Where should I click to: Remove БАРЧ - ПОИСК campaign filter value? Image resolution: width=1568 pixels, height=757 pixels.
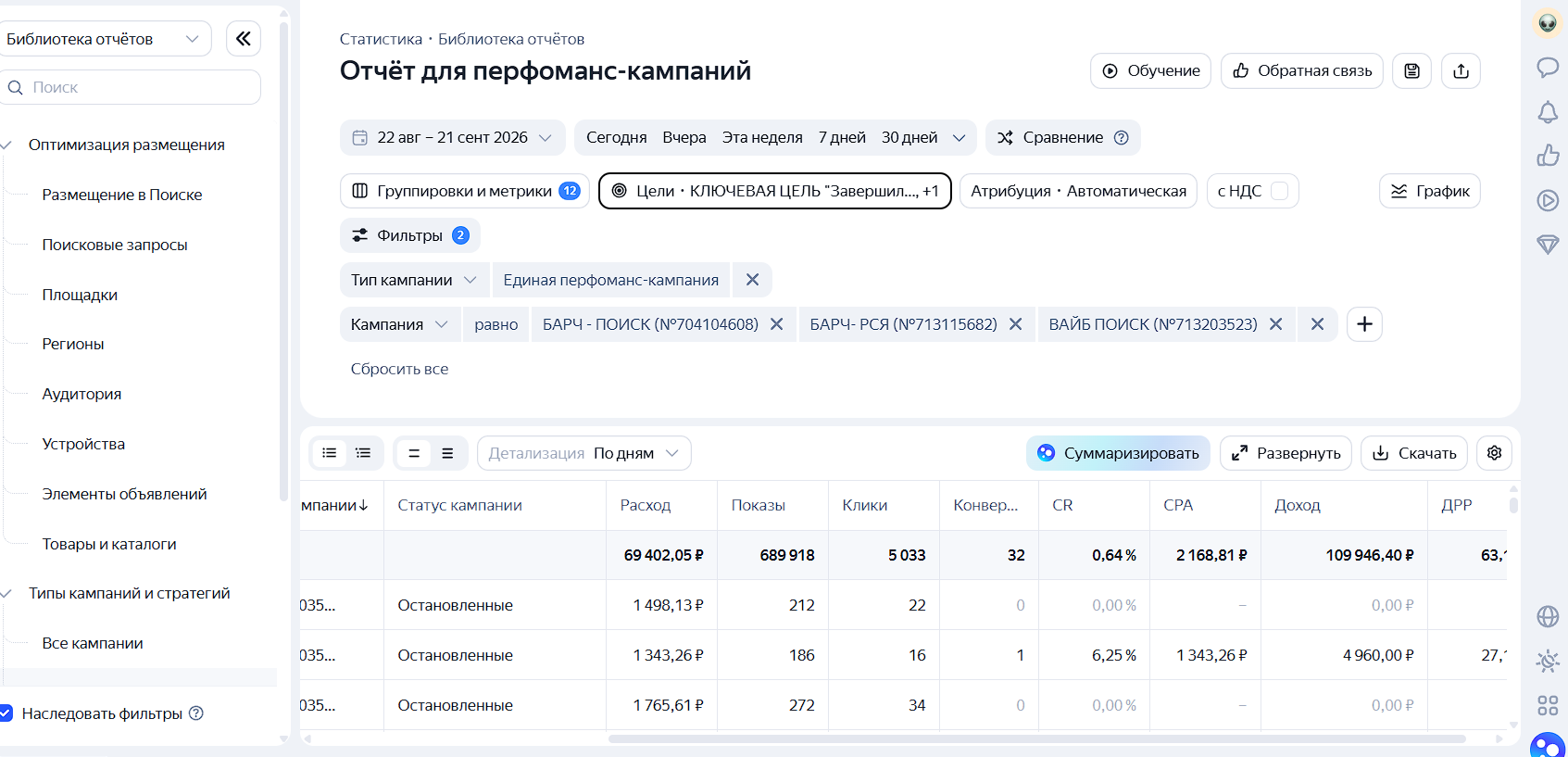click(776, 324)
